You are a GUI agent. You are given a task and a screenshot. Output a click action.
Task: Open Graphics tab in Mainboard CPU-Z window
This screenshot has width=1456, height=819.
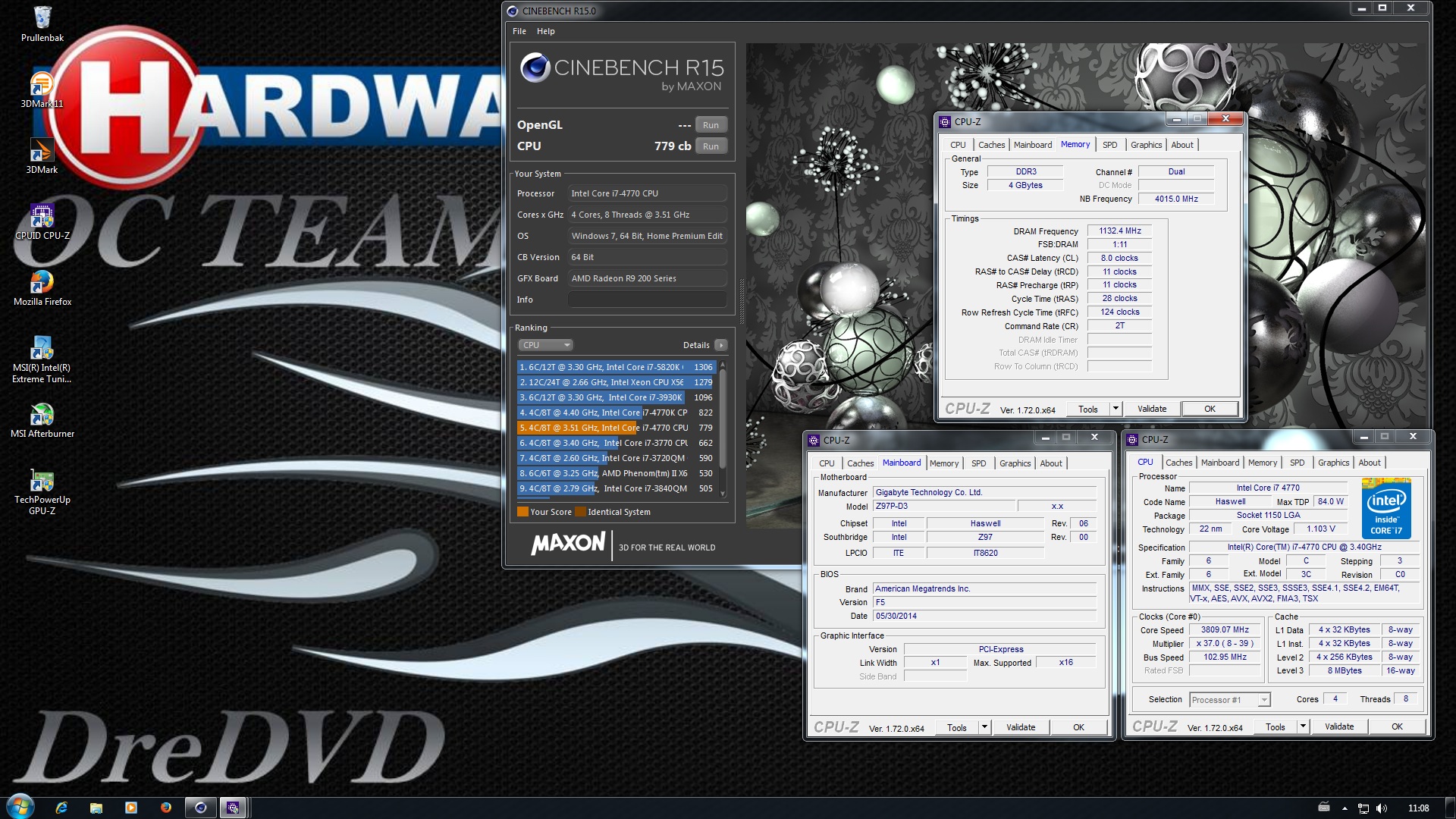(x=1015, y=463)
